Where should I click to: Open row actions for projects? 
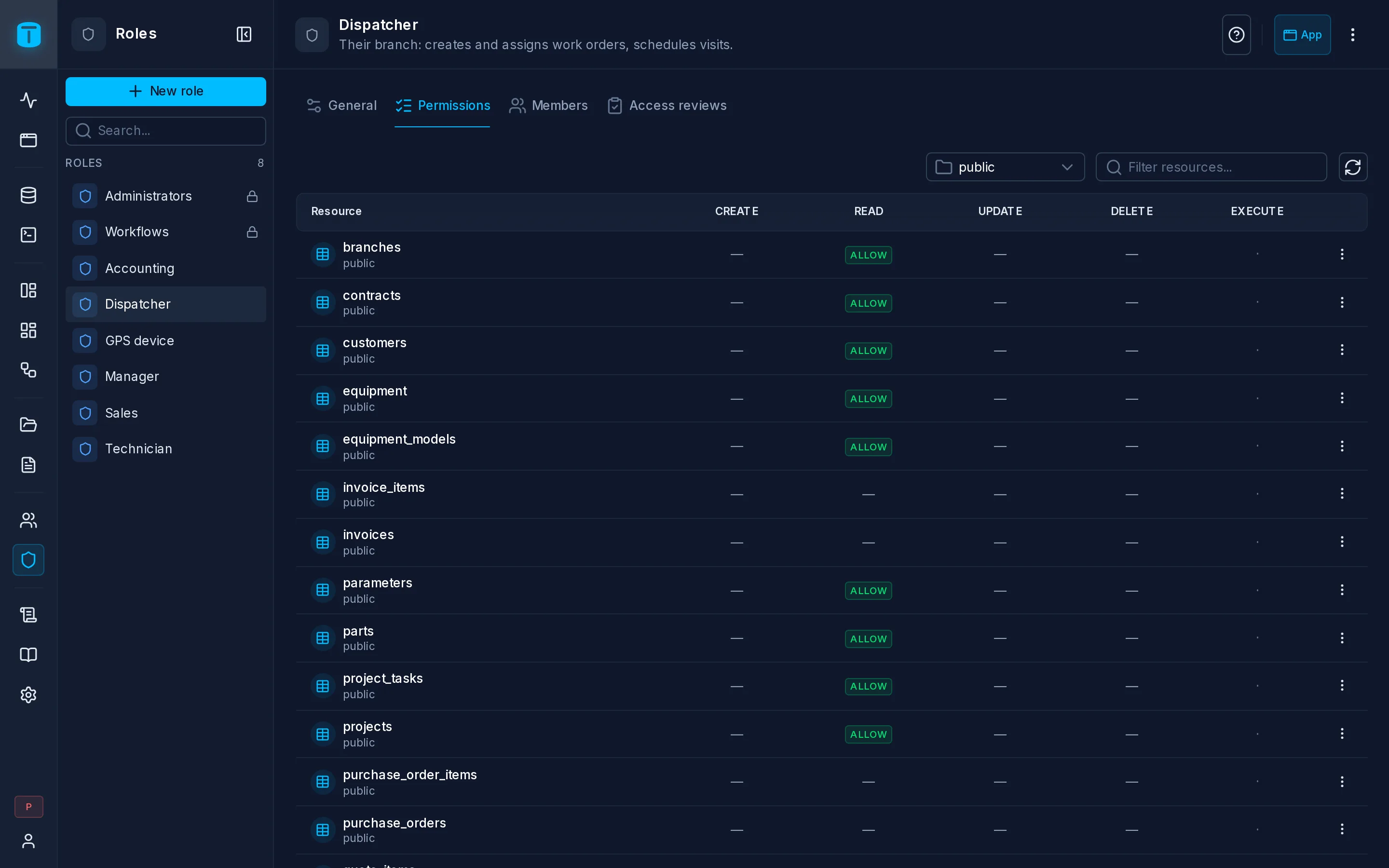(x=1342, y=733)
